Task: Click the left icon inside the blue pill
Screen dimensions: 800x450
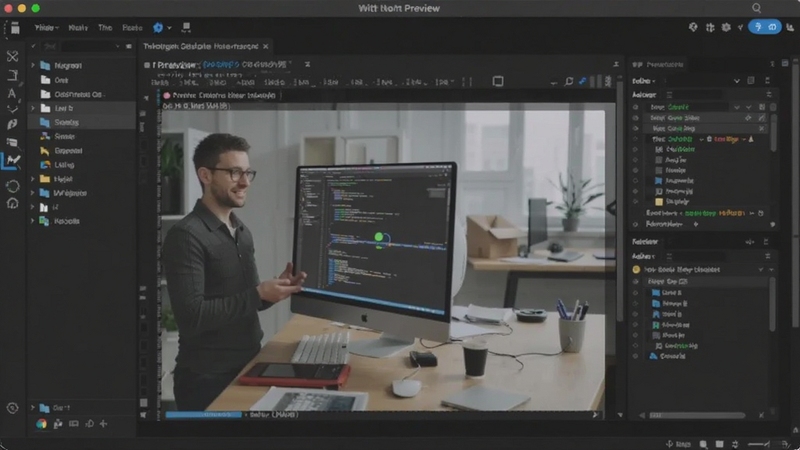Action: 758,27
